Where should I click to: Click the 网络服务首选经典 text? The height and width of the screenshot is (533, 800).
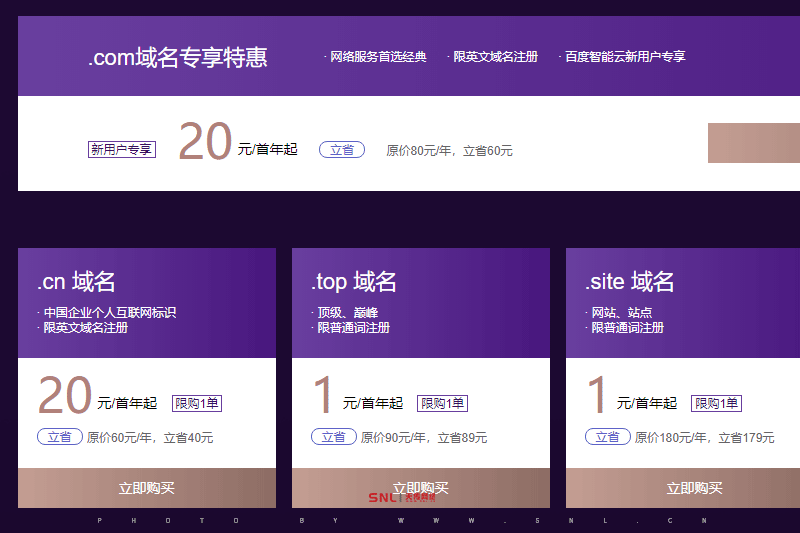(378, 57)
